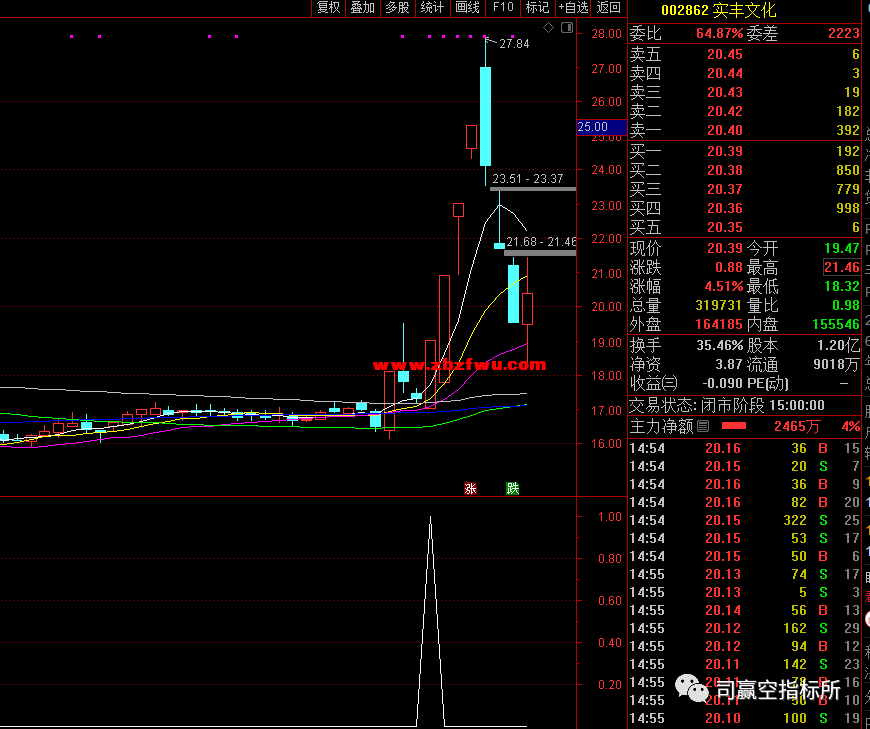Open the 叠加 overlay option
The height and width of the screenshot is (729, 870).
363,8
